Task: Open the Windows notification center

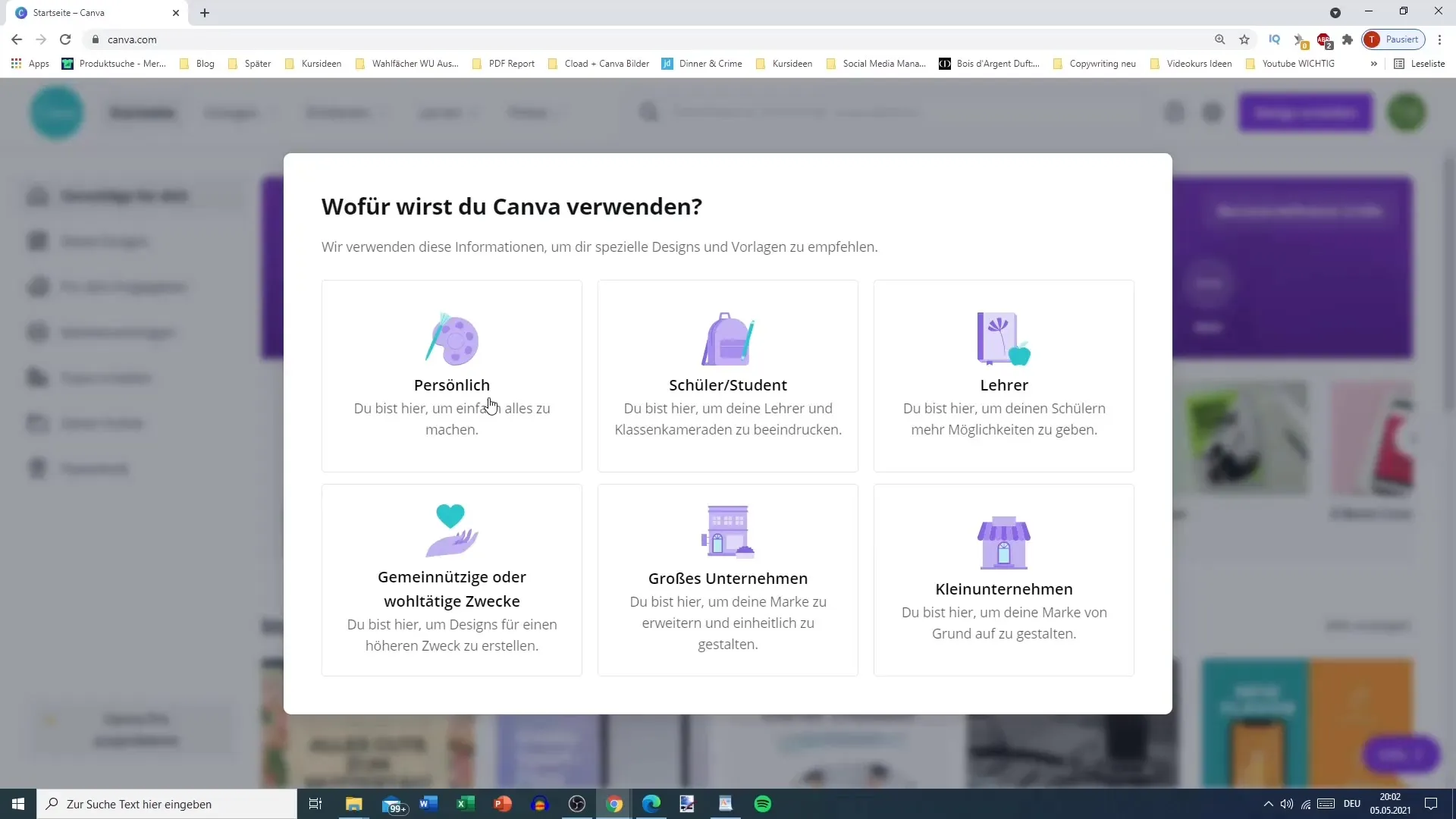Action: coord(1431,804)
